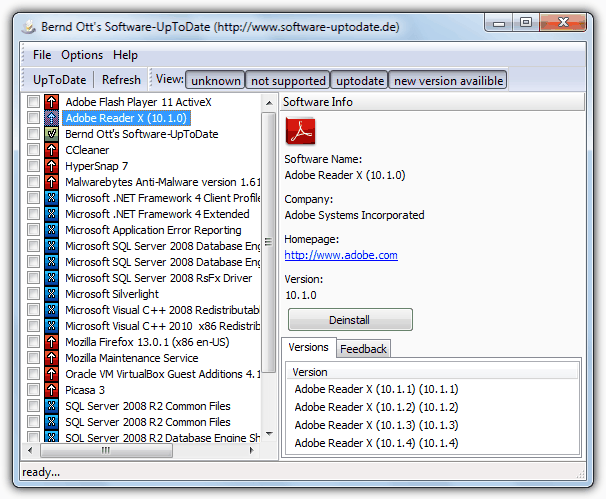
Task: Click the horizontal scrollbar thumb under software list
Action: [107, 450]
